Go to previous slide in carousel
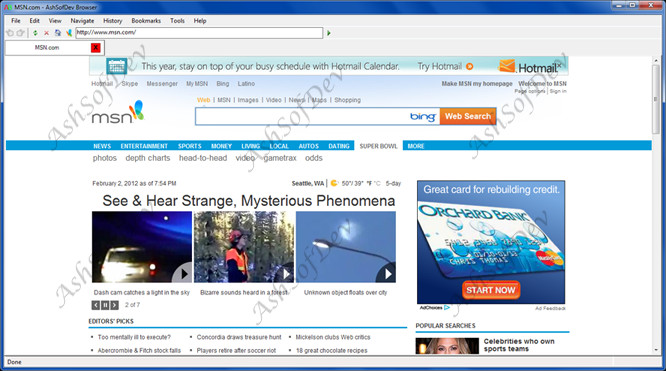 (x=96, y=305)
